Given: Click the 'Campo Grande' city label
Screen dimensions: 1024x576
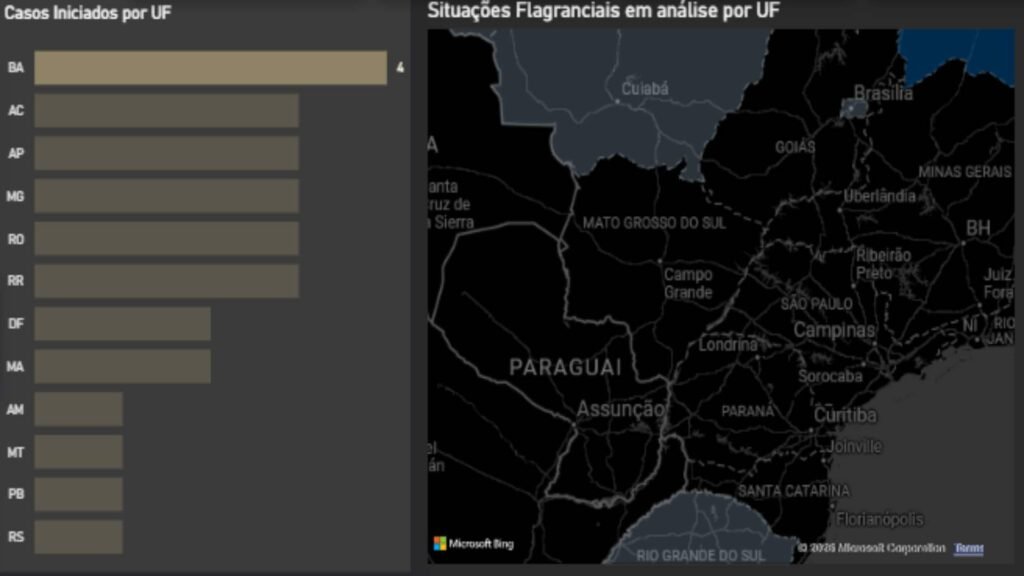Looking at the screenshot, I should click(x=688, y=283).
